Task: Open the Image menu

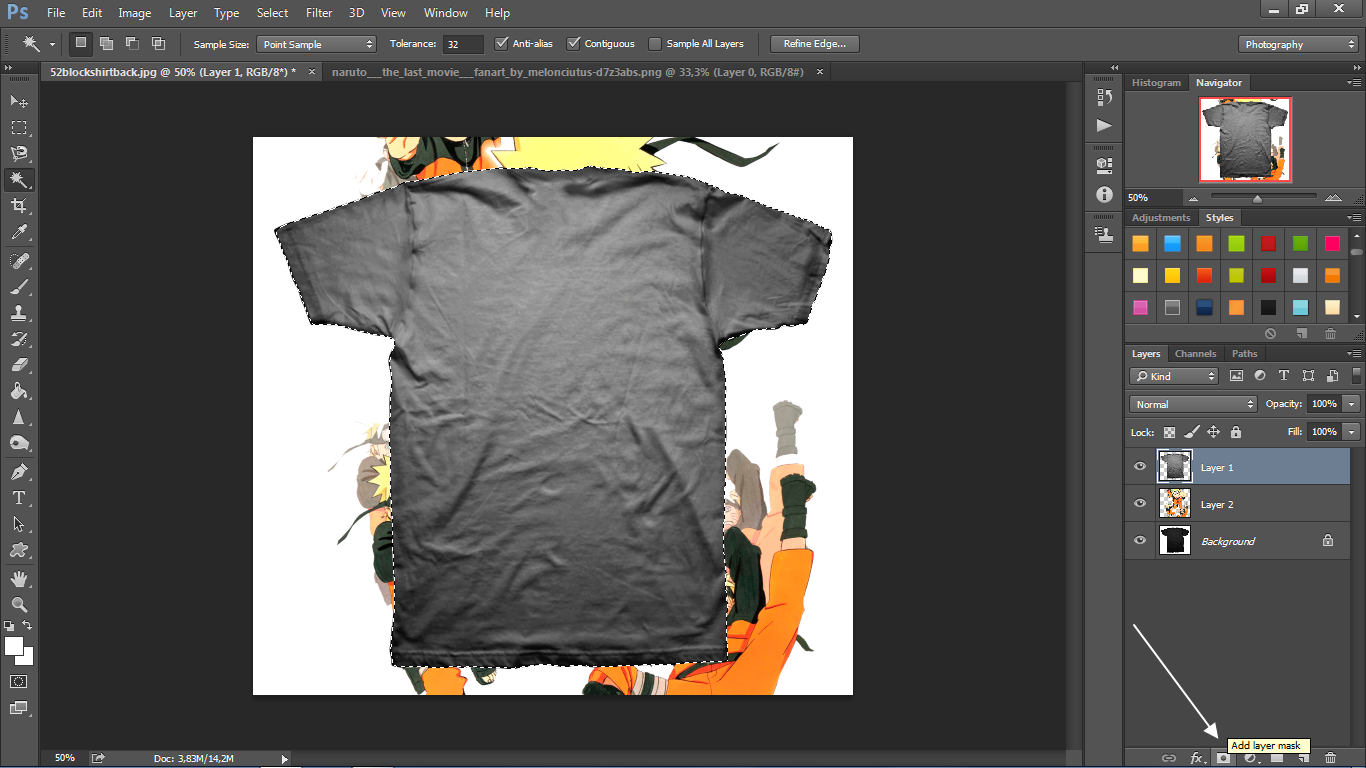Action: tap(135, 13)
